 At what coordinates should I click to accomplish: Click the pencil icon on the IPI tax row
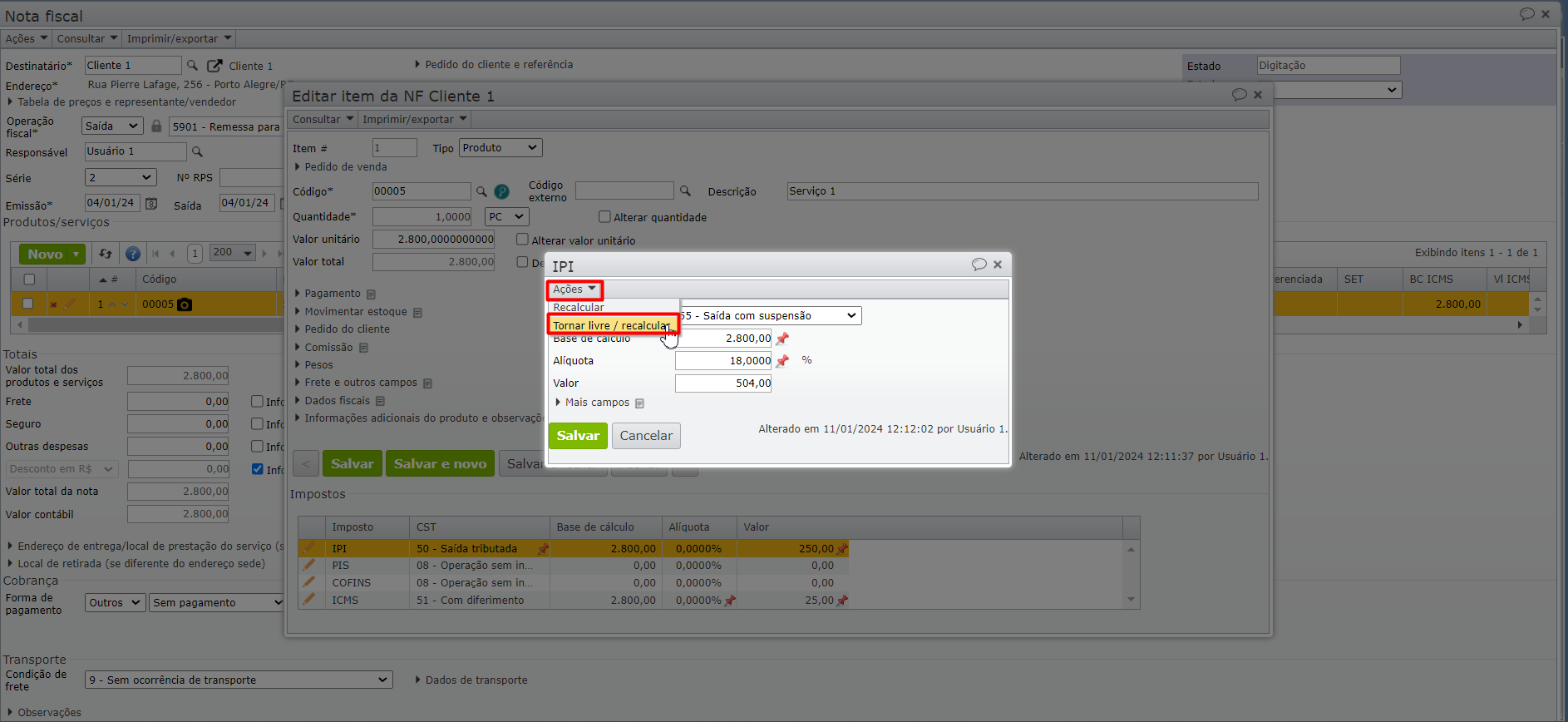click(309, 547)
